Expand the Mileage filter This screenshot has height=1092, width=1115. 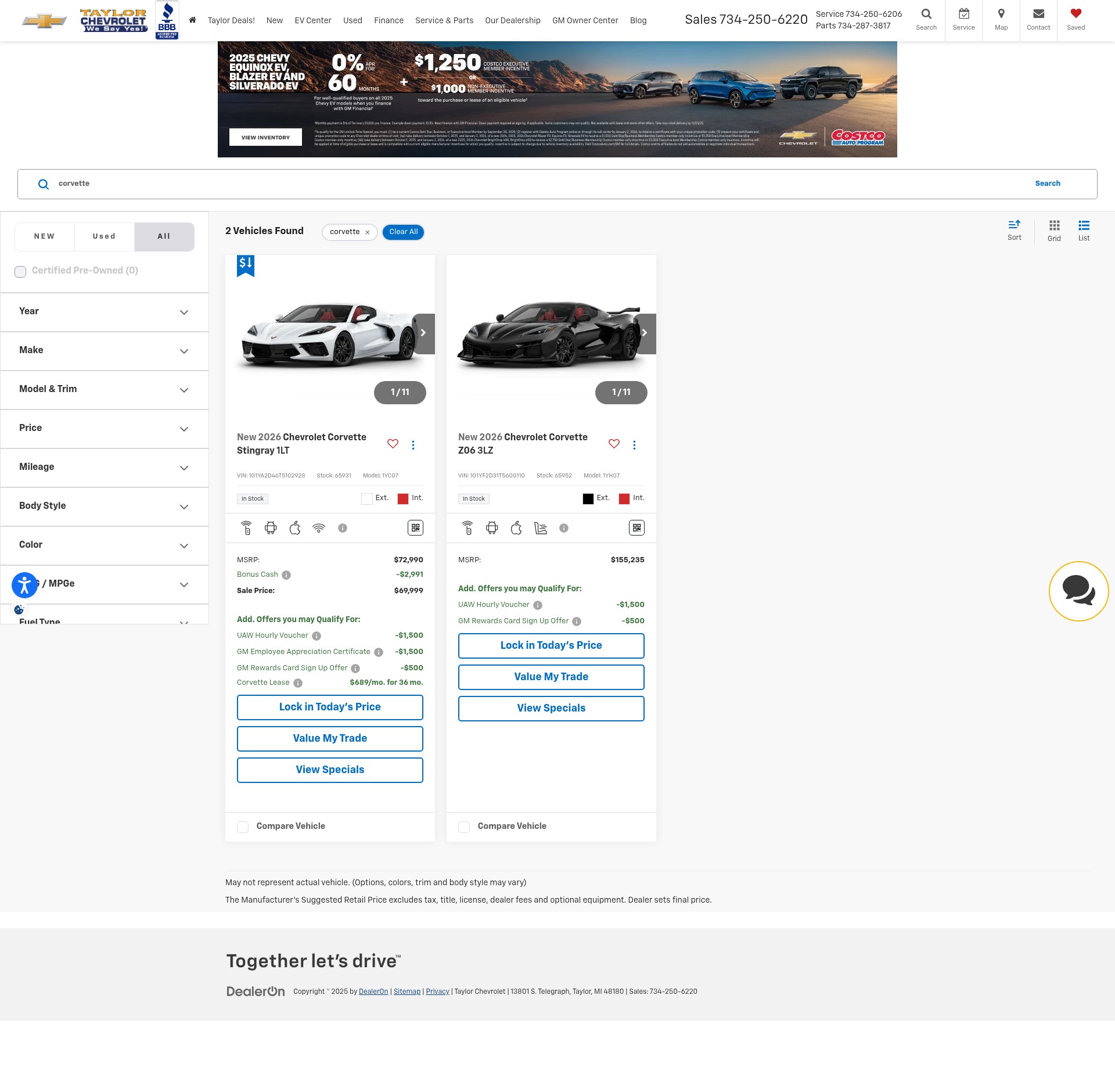click(105, 468)
